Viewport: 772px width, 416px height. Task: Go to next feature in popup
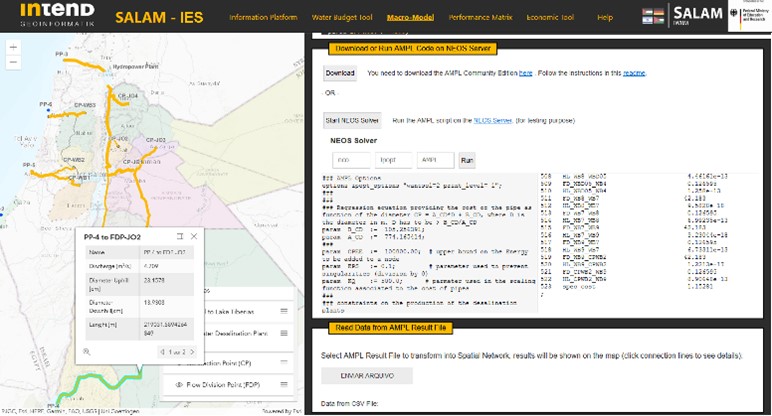[192, 352]
